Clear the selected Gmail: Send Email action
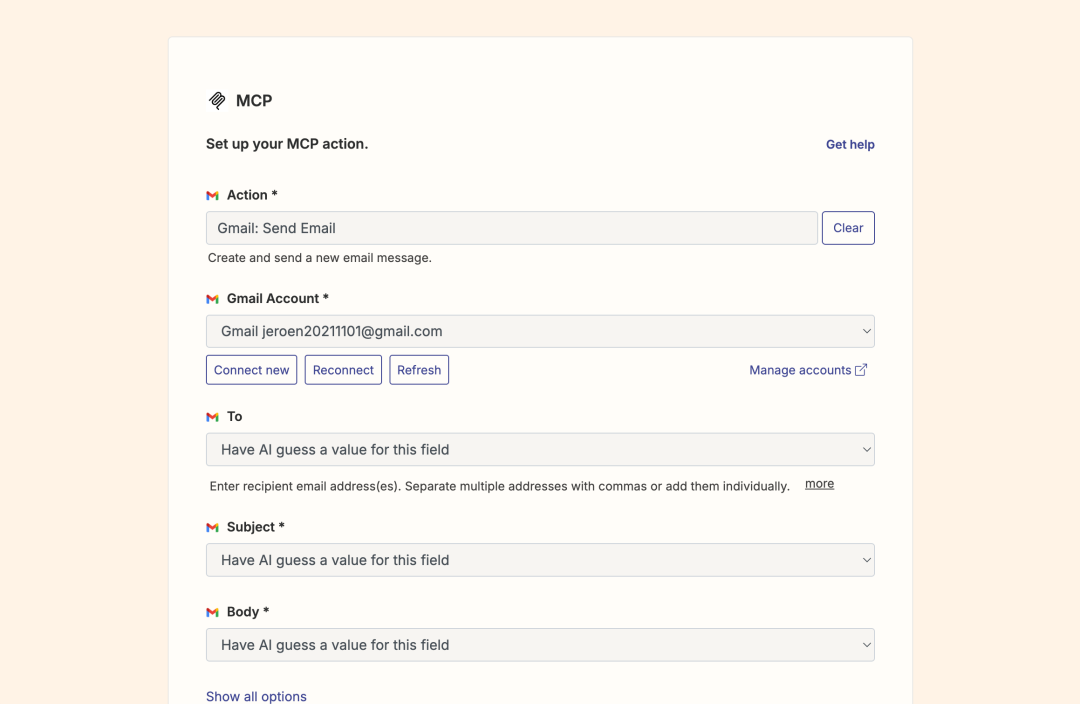Image resolution: width=1080 pixels, height=704 pixels. pyautogui.click(x=848, y=227)
